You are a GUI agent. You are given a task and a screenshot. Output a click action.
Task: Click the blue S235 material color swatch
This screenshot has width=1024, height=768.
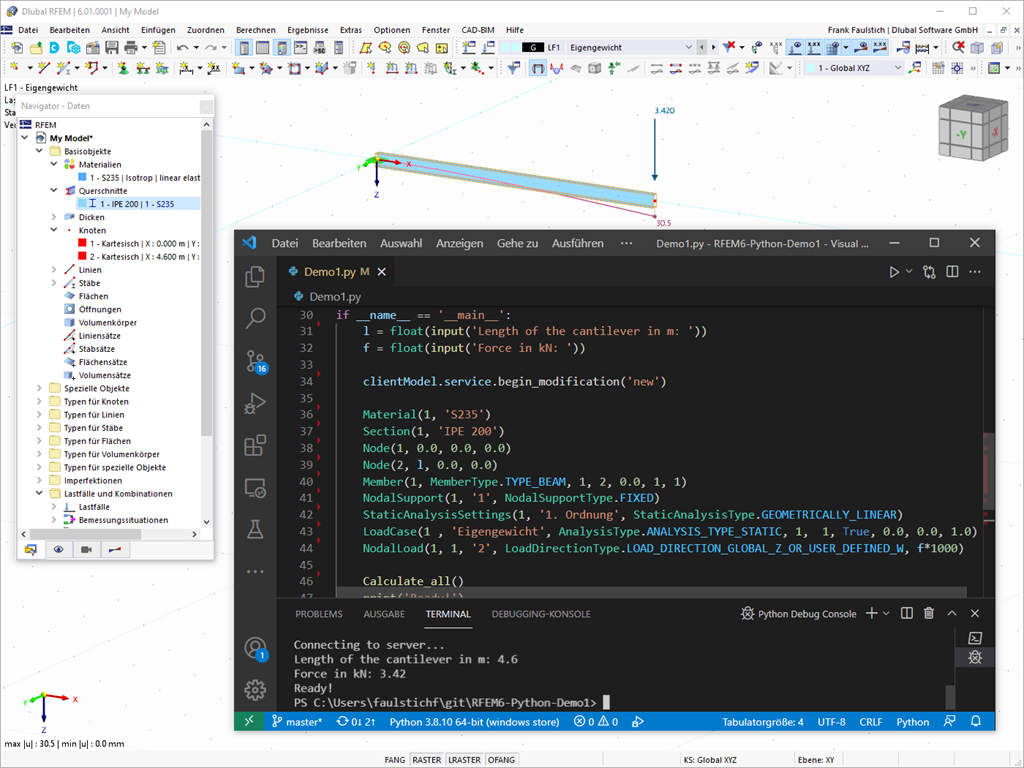tap(82, 178)
